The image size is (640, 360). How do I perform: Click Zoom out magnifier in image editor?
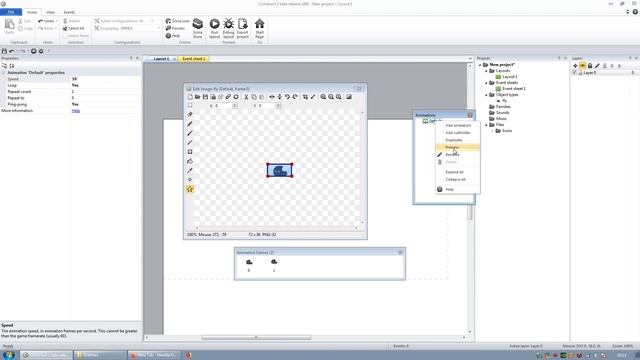(331, 97)
